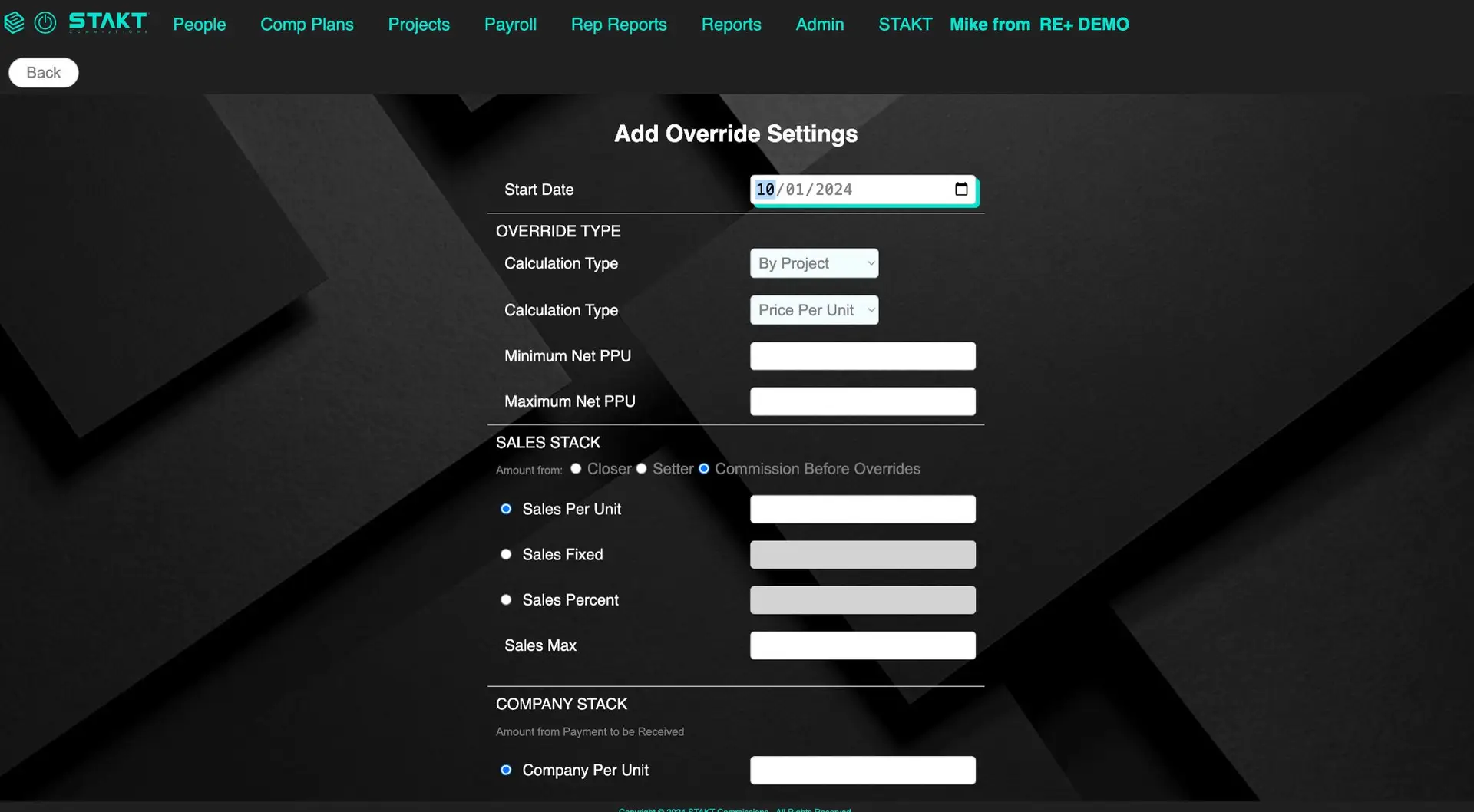This screenshot has width=1474, height=812.
Task: Select the Sales Percent radio
Action: pyautogui.click(x=506, y=600)
